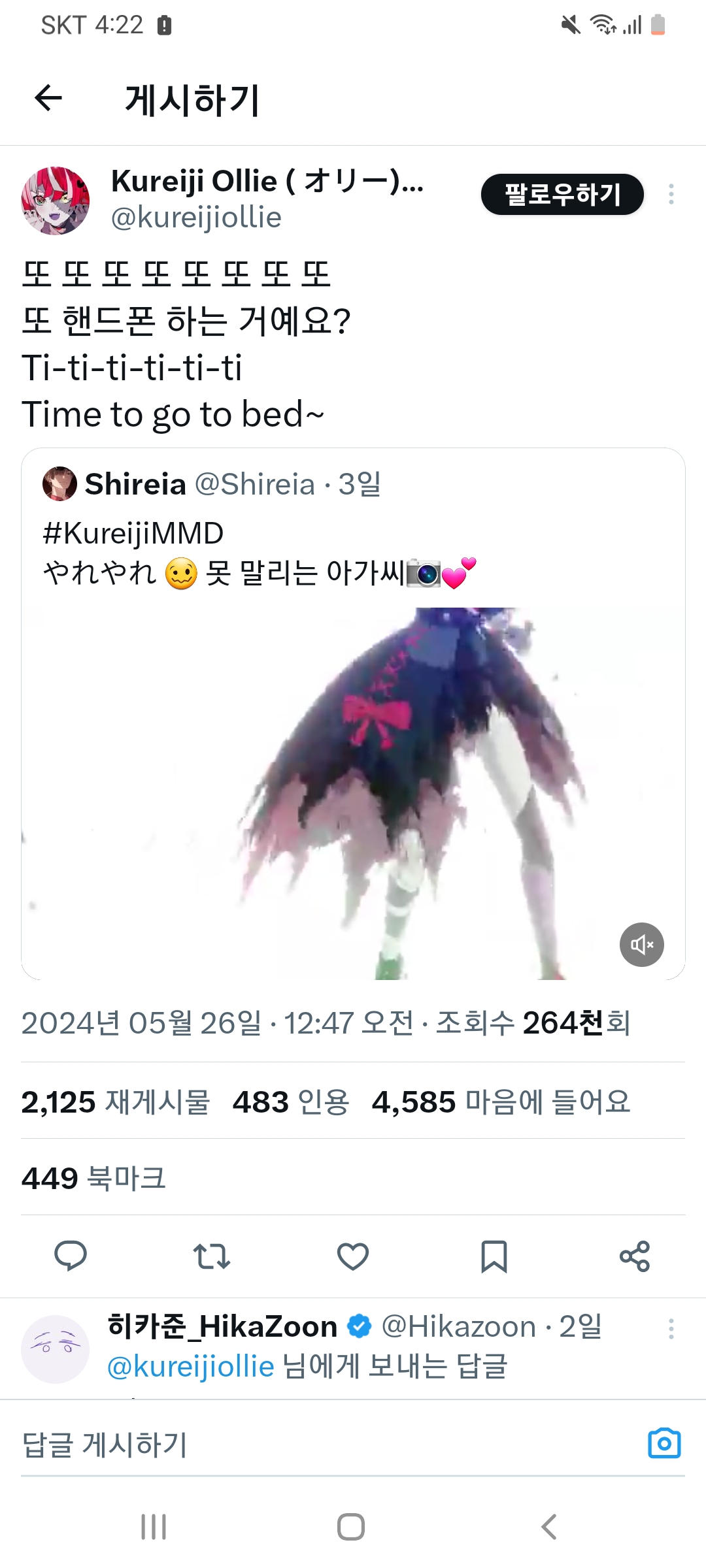This screenshot has height=1568, width=706.
Task: Tap the share icon
Action: (x=635, y=1256)
